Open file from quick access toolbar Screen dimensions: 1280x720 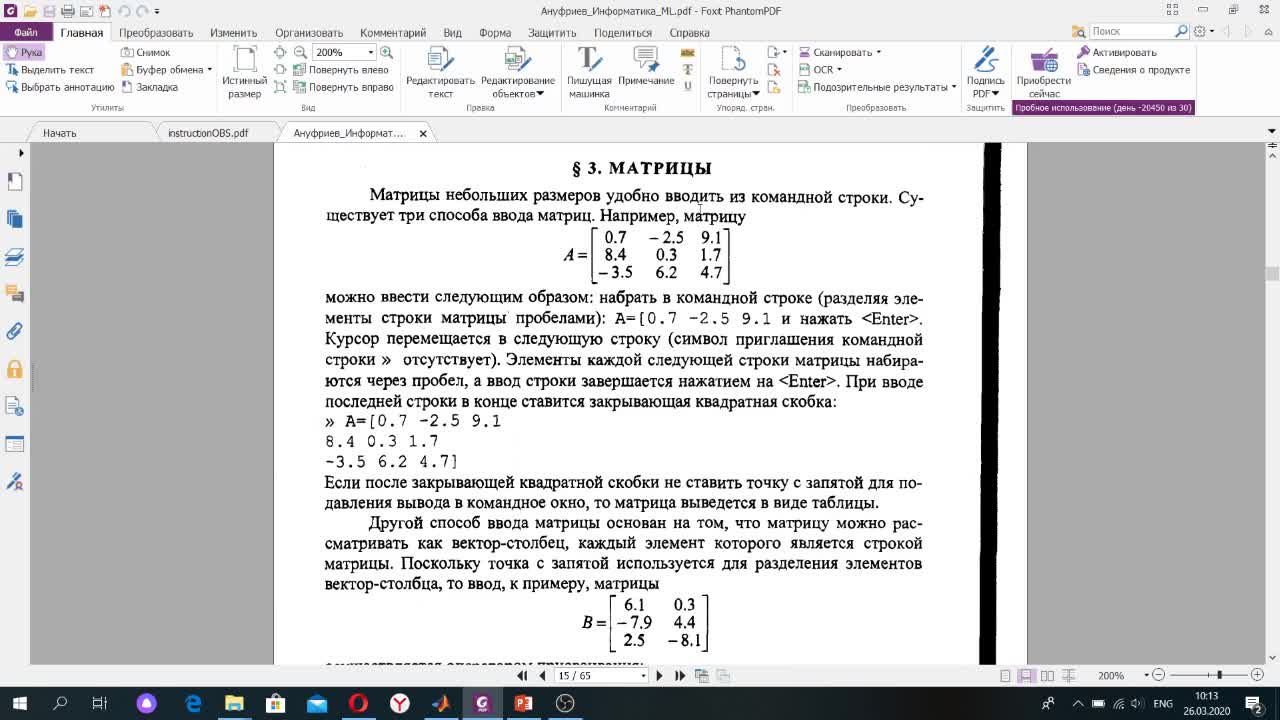(30, 11)
